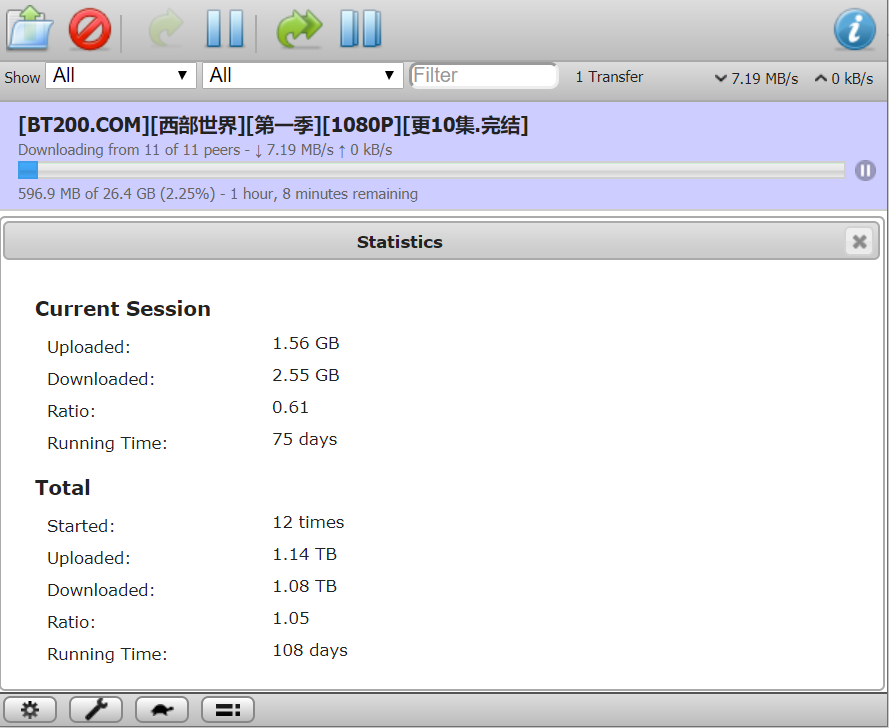Open the gear settings menu

(x=30, y=710)
